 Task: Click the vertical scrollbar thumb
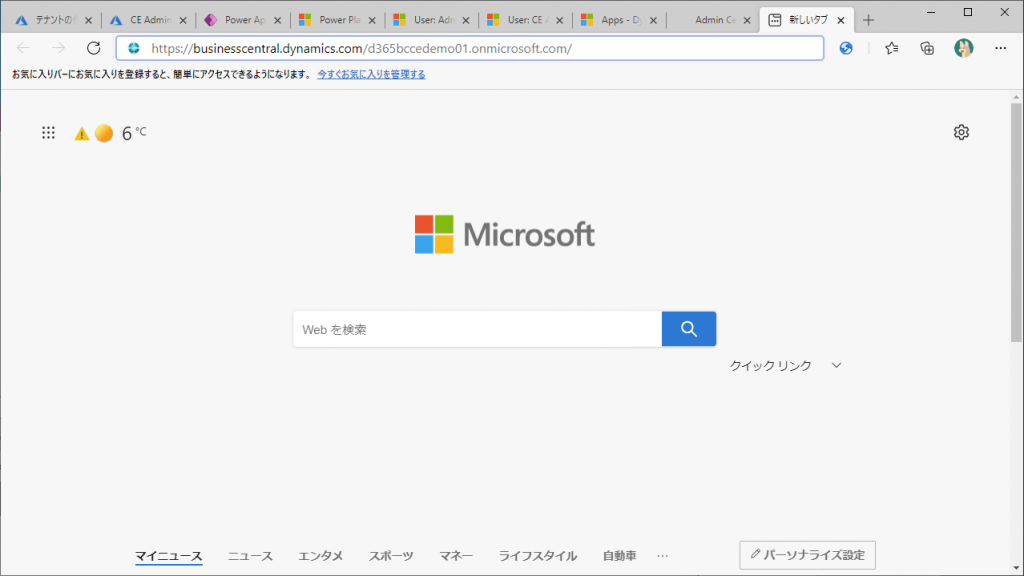pyautogui.click(x=1016, y=222)
